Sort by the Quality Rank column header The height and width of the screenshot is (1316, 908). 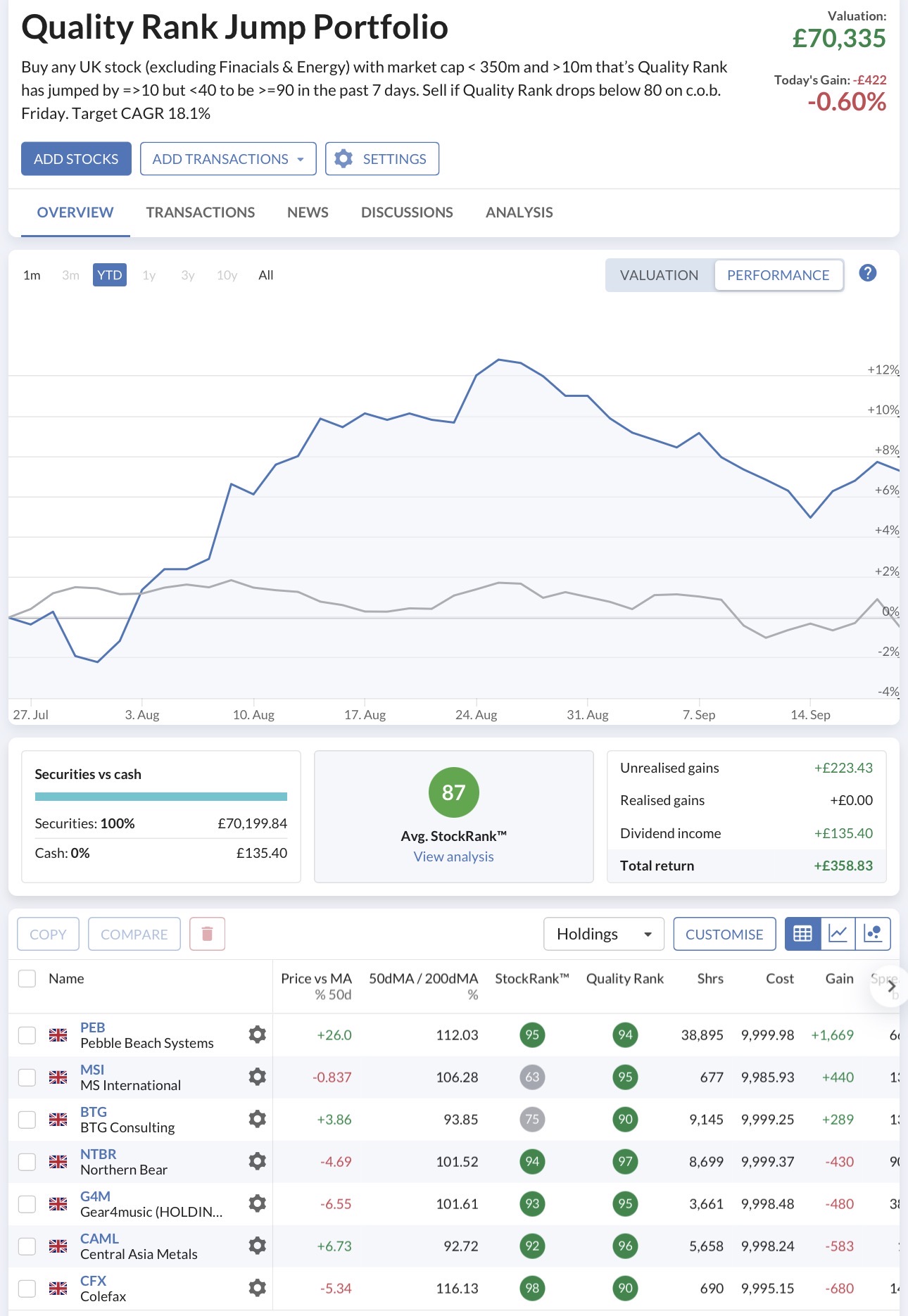[x=625, y=978]
